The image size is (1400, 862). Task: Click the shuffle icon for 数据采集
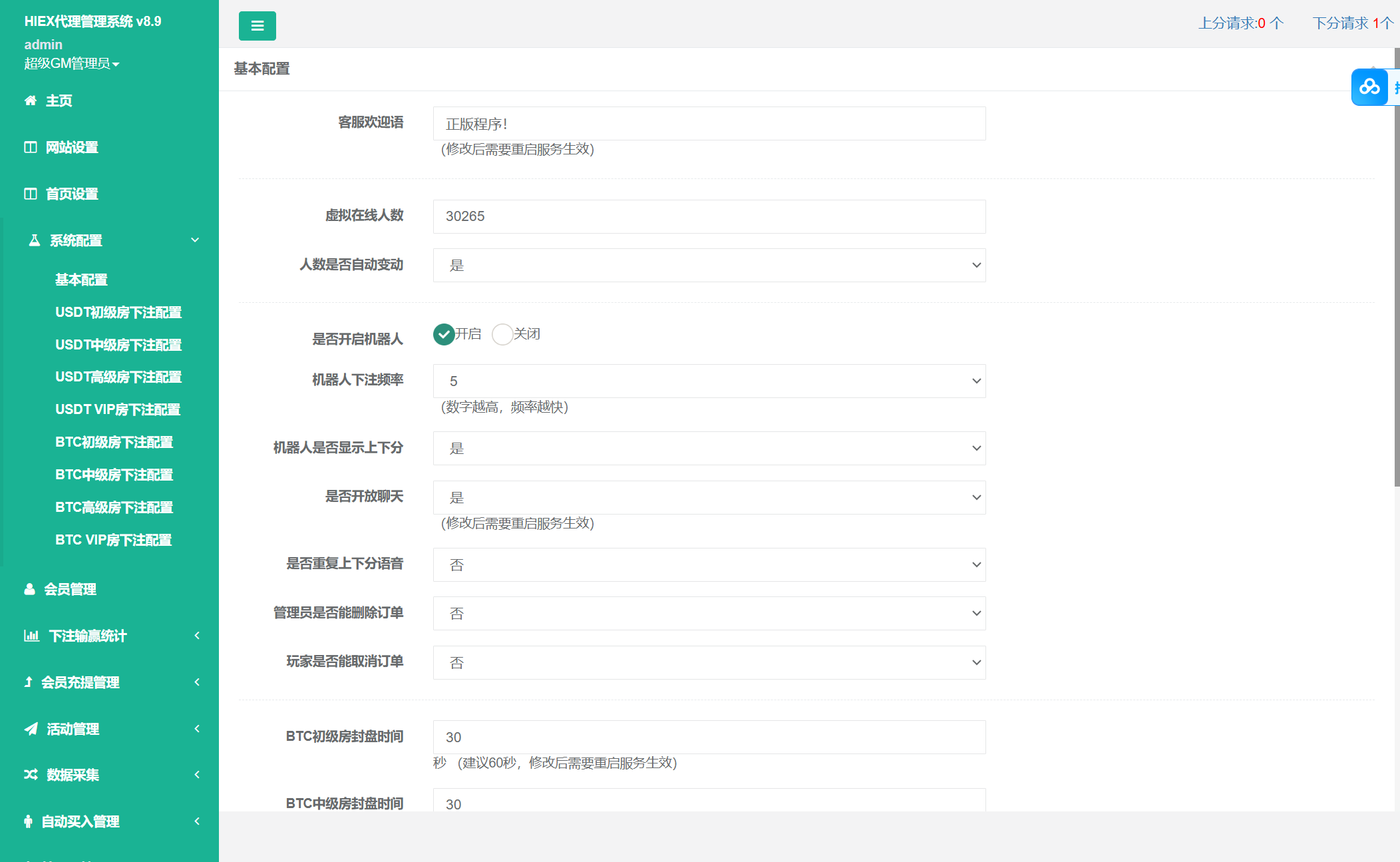pyautogui.click(x=31, y=775)
